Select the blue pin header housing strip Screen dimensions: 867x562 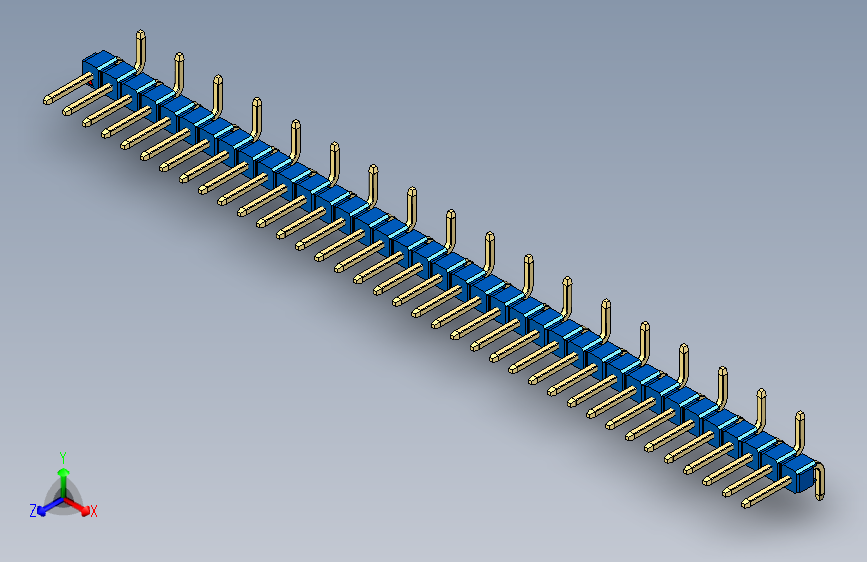pos(449,271)
